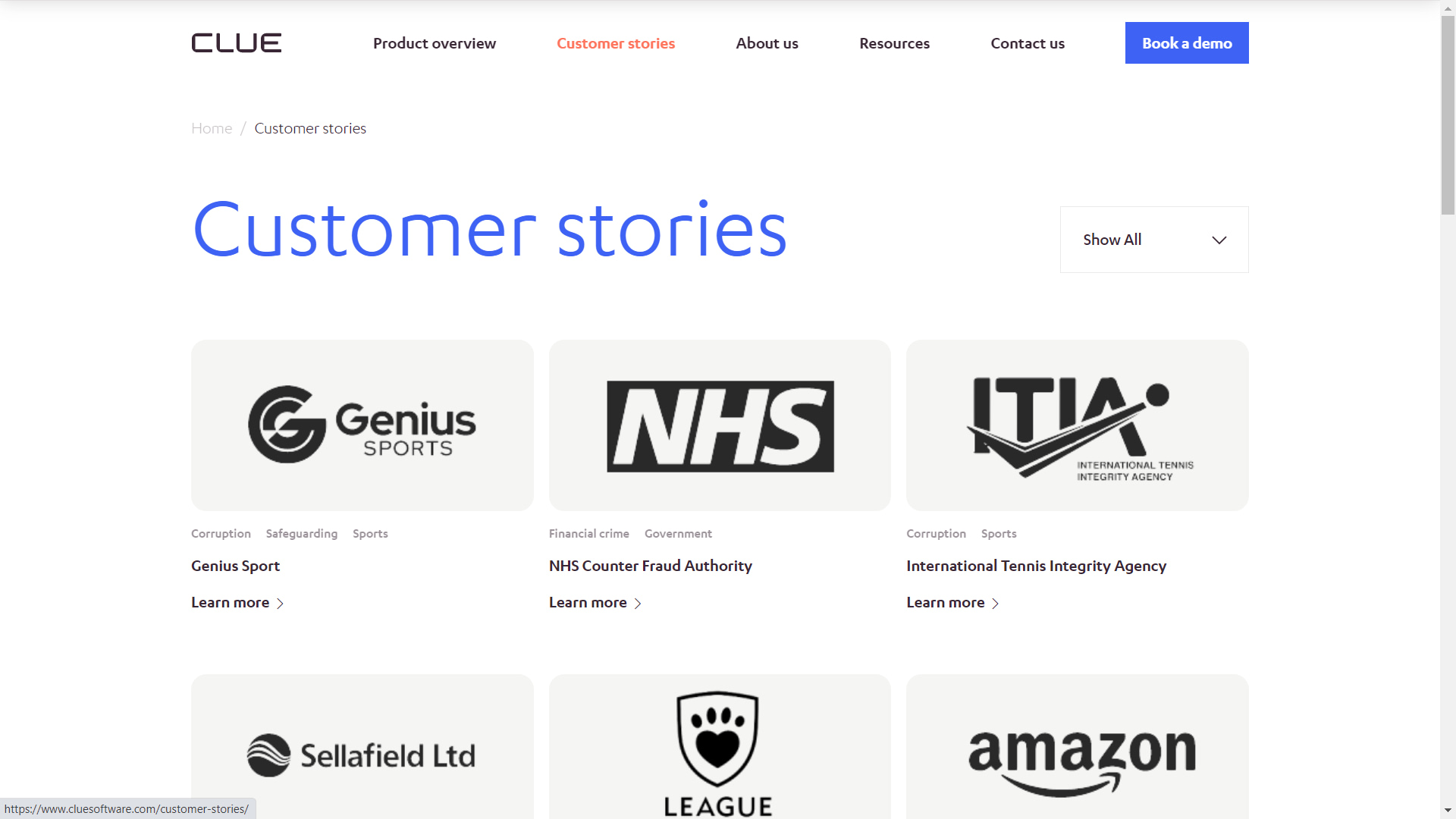The height and width of the screenshot is (819, 1456).
Task: Click the Safeguarding tag under Genius Sports
Action: (x=301, y=534)
